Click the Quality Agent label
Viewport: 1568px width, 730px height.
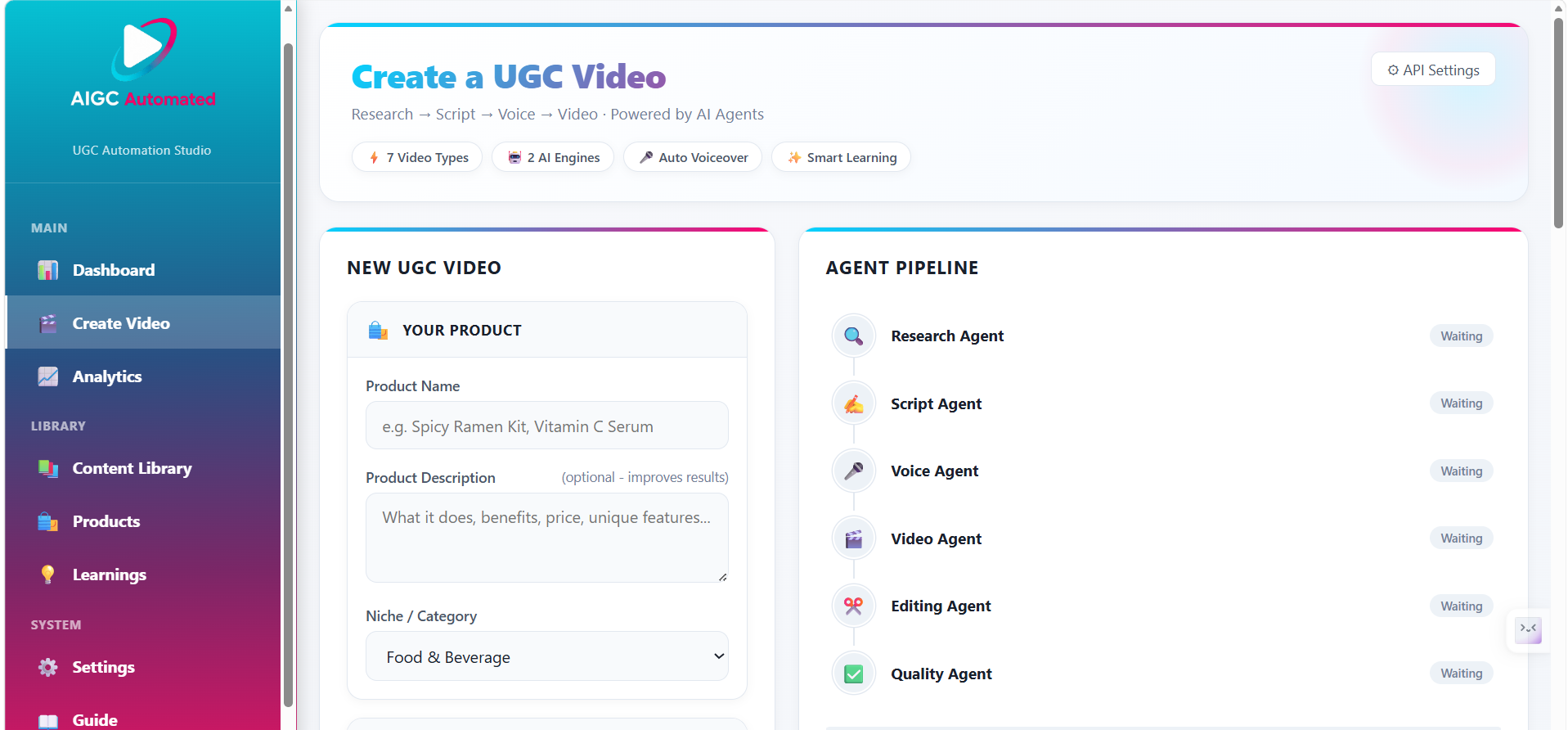click(x=941, y=674)
